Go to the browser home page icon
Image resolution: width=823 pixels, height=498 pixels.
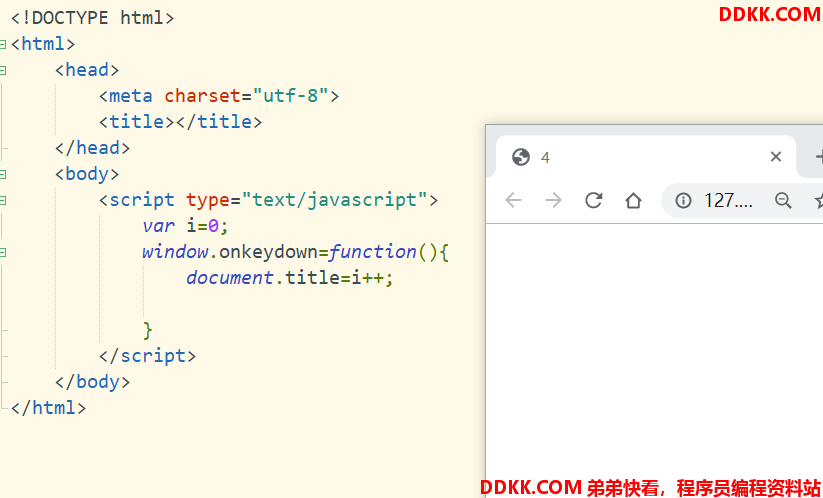(634, 200)
